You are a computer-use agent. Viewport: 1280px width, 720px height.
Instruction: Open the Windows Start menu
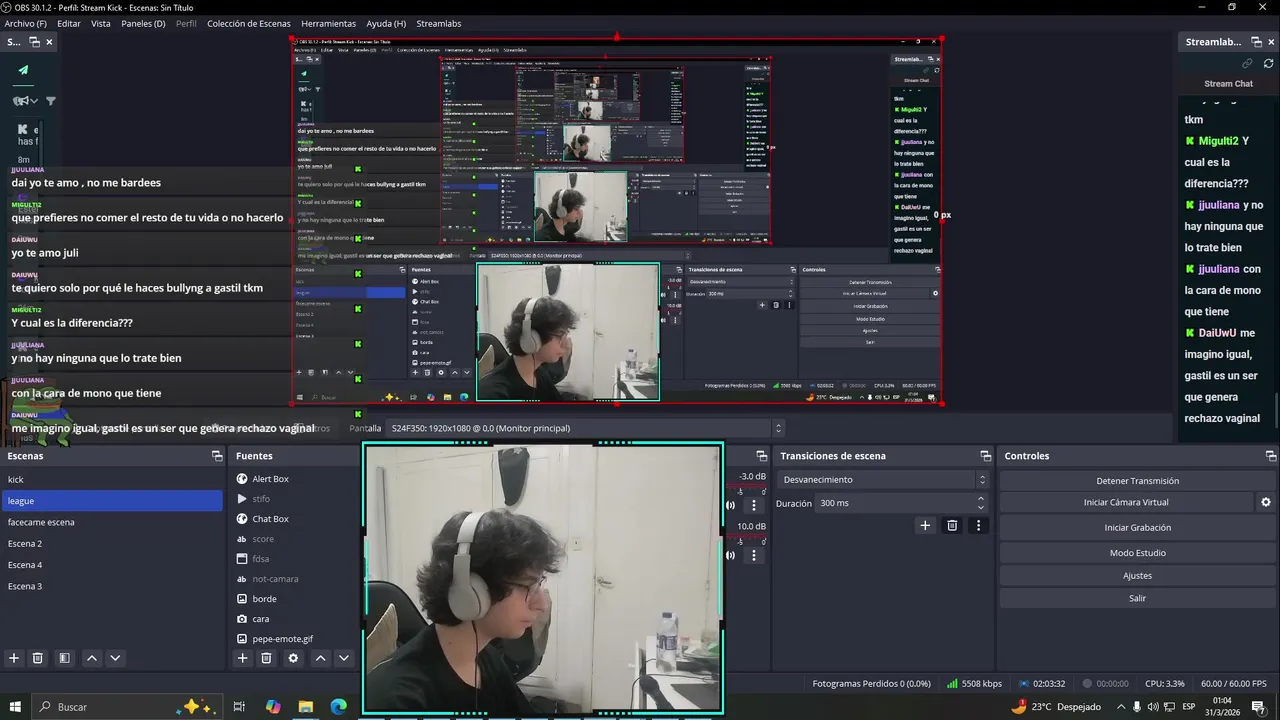coord(15,707)
